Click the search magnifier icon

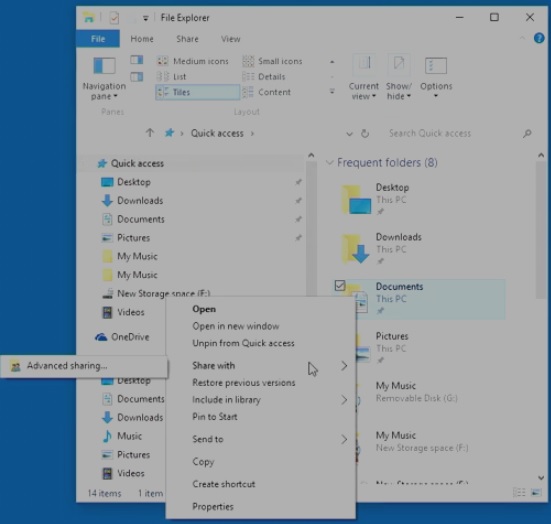tap(527, 134)
